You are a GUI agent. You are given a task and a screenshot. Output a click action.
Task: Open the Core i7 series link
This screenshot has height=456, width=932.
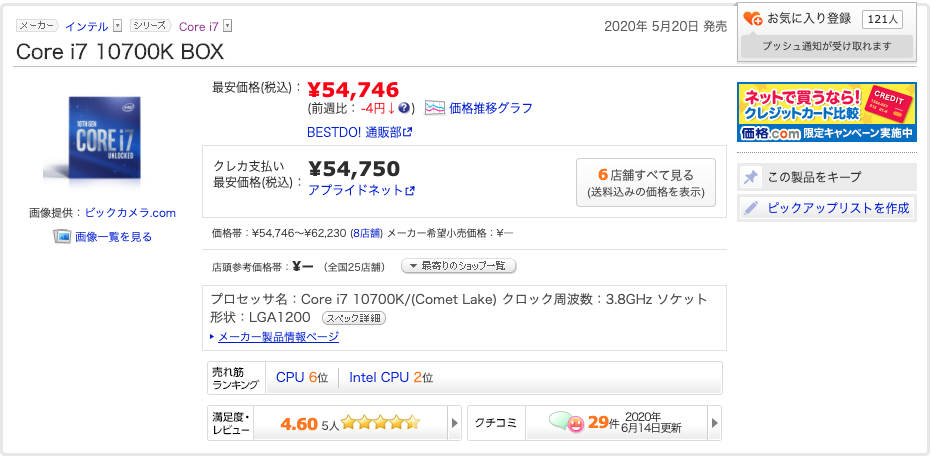coord(199,26)
